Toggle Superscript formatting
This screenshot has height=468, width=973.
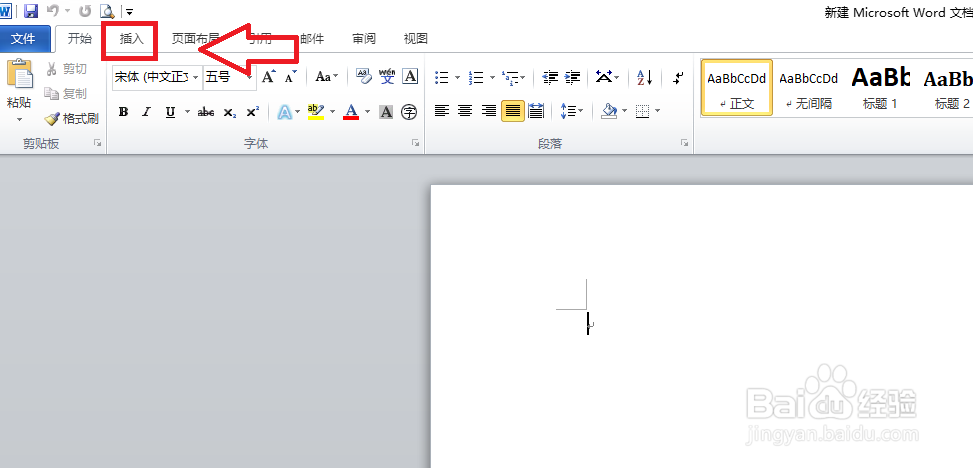253,112
